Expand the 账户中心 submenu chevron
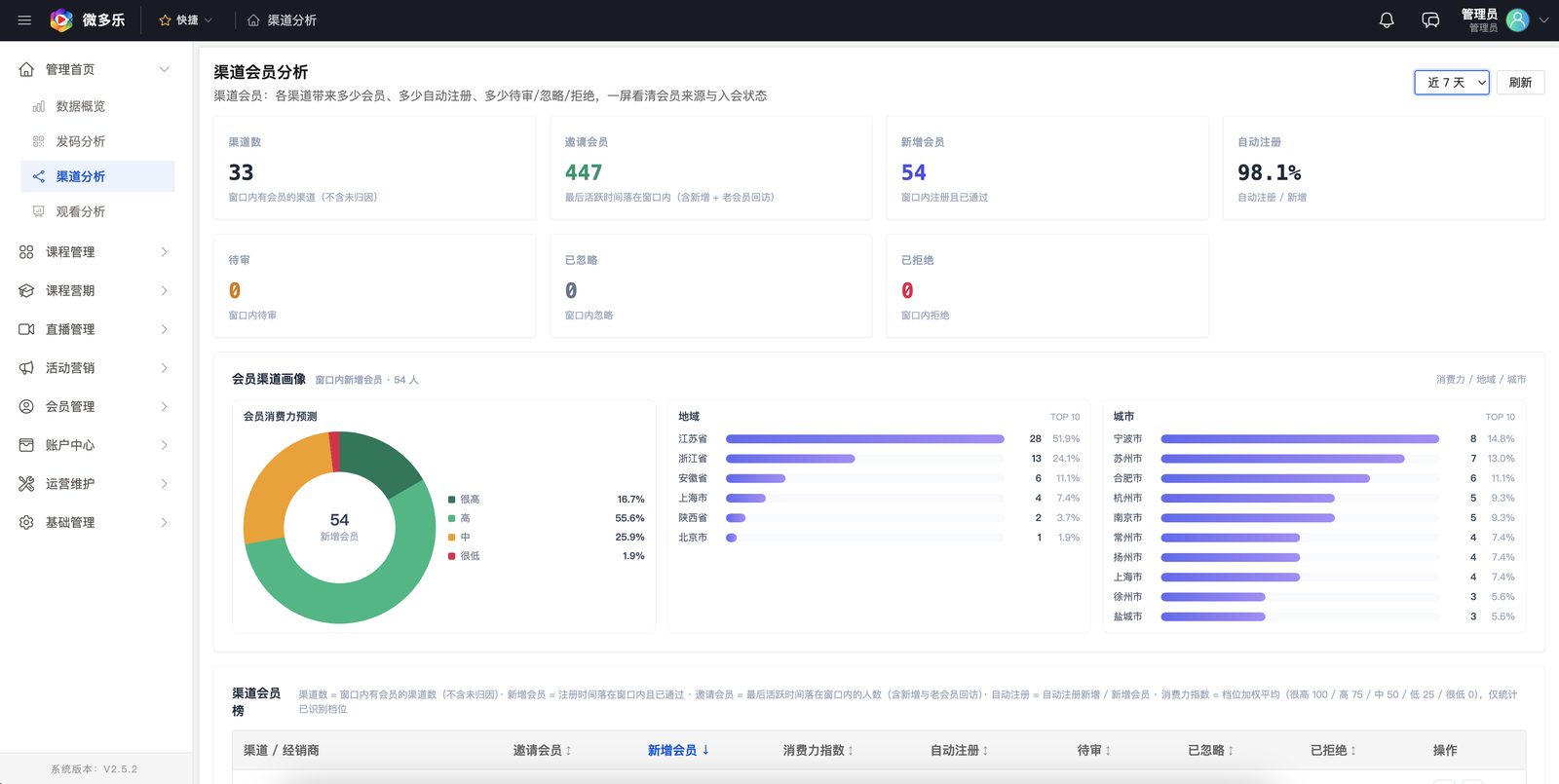 click(165, 445)
